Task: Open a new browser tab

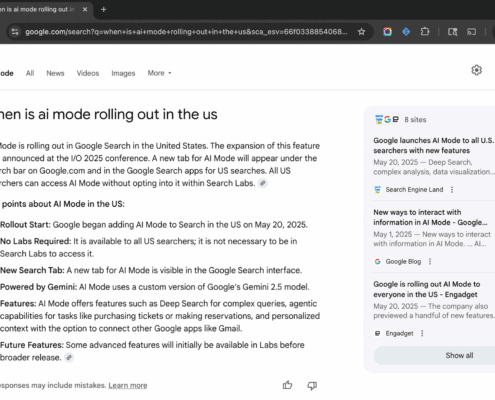Action: click(103, 9)
